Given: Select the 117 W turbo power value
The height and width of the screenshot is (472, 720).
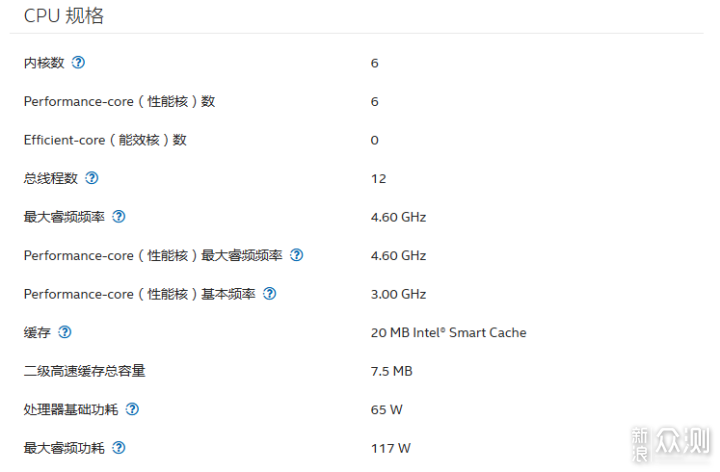Looking at the screenshot, I should pyautogui.click(x=390, y=449).
